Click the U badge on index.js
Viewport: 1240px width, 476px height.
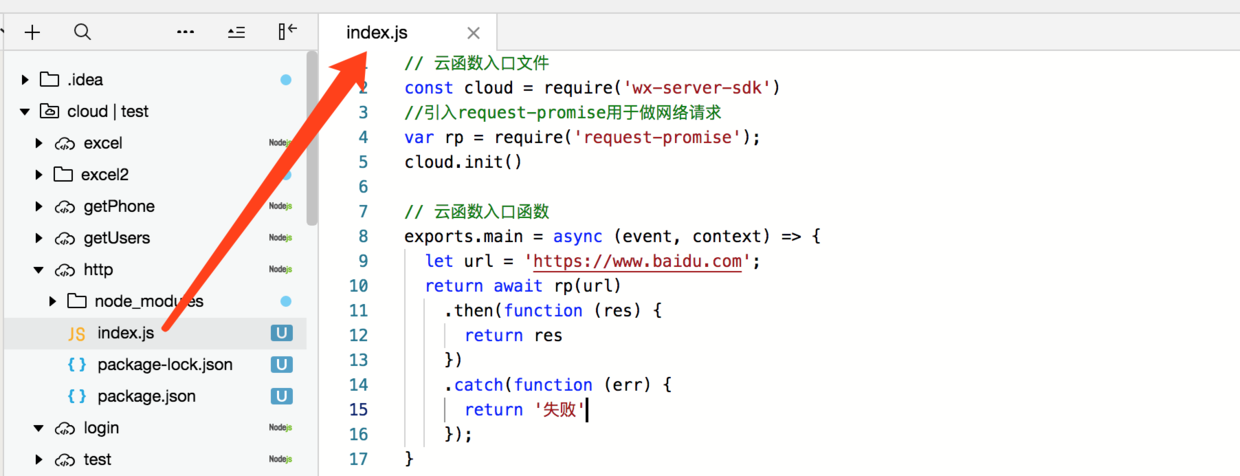point(281,333)
